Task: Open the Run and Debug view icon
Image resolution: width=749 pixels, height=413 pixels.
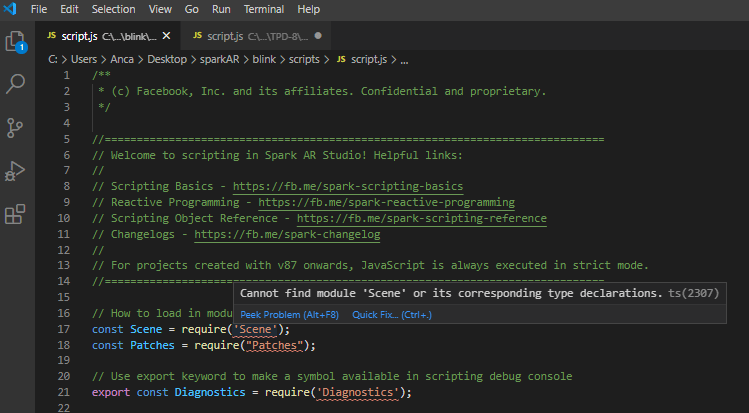Action: point(15,171)
